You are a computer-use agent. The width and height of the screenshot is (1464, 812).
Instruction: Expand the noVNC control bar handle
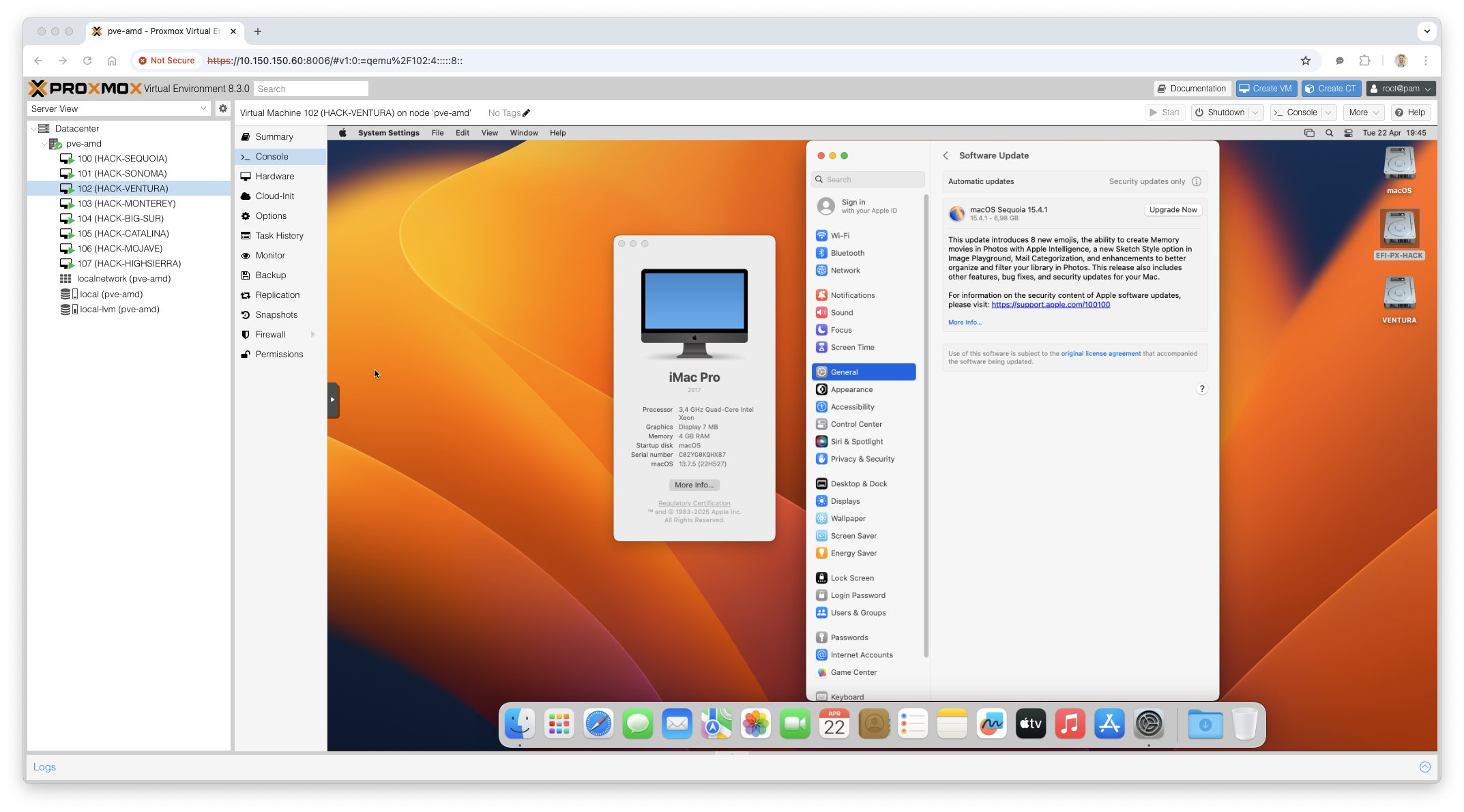click(333, 400)
